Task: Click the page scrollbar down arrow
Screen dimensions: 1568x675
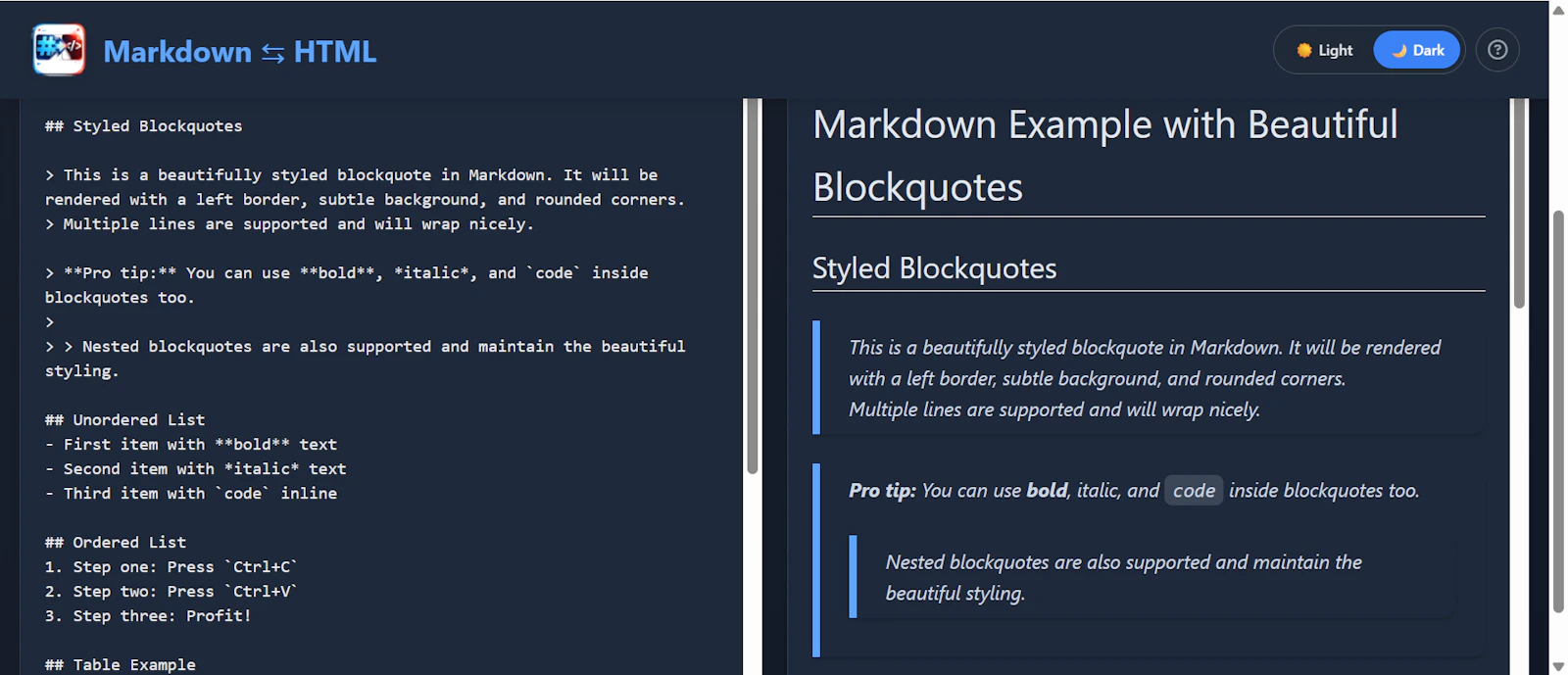Action: coord(1558,666)
